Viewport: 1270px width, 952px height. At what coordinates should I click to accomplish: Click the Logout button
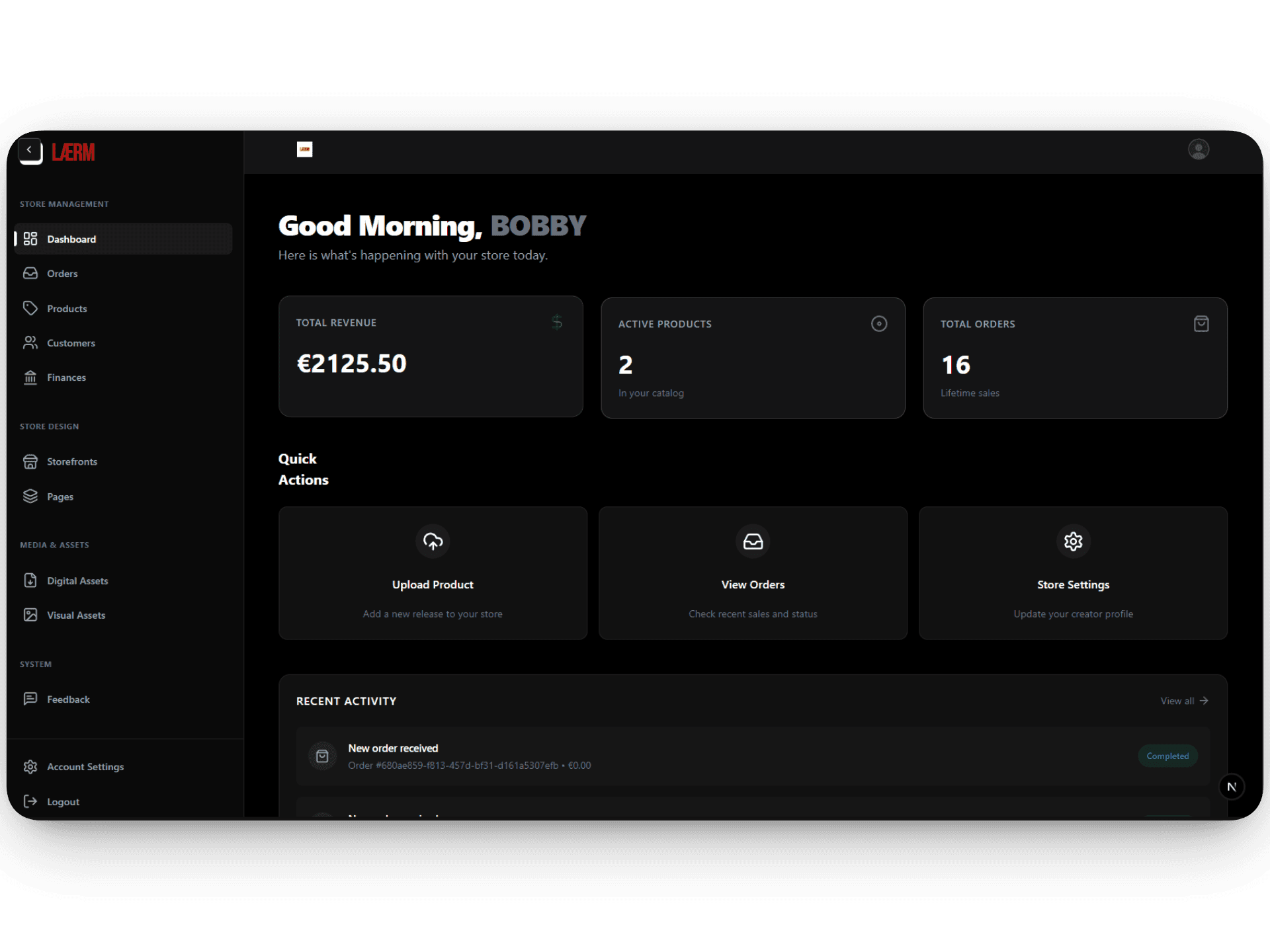(x=62, y=801)
